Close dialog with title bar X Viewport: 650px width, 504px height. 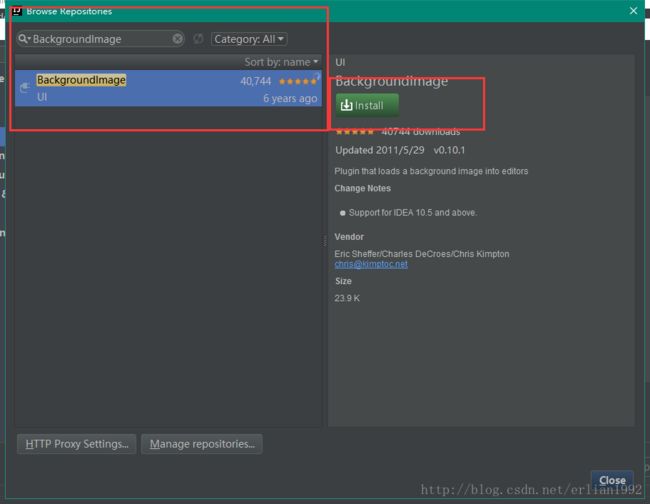[x=633, y=11]
